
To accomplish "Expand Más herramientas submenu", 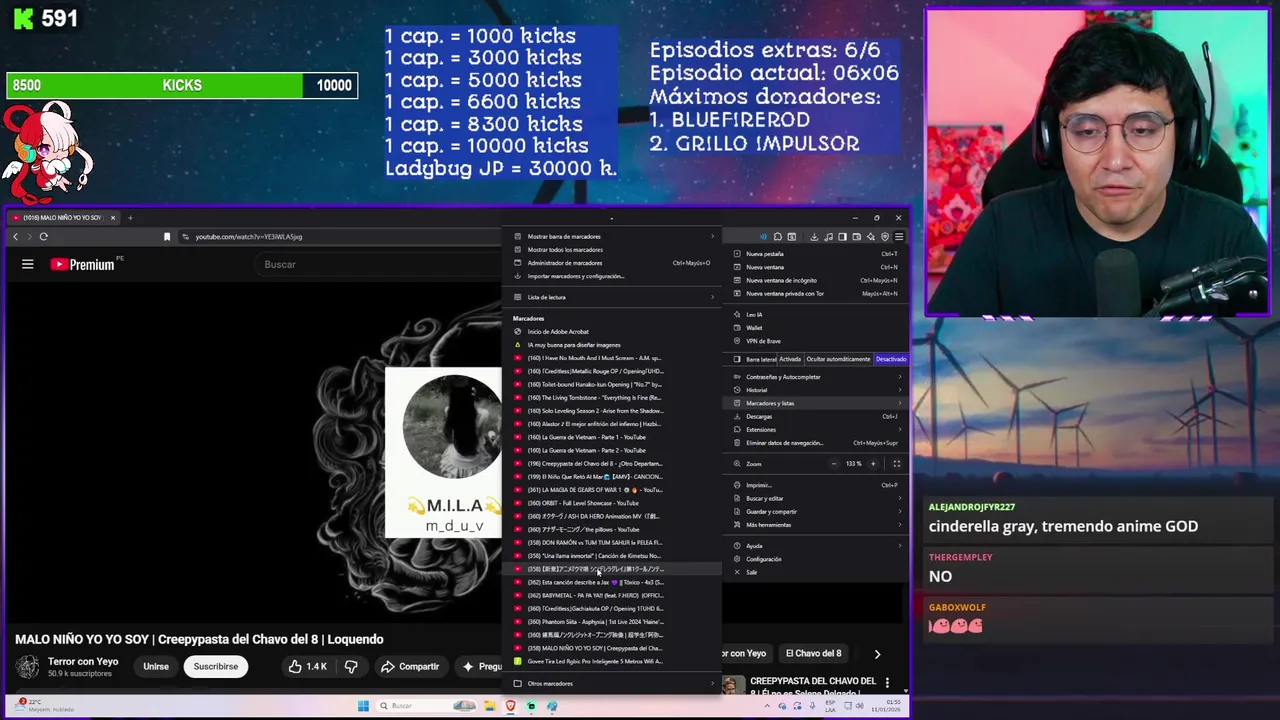I will [816, 525].
